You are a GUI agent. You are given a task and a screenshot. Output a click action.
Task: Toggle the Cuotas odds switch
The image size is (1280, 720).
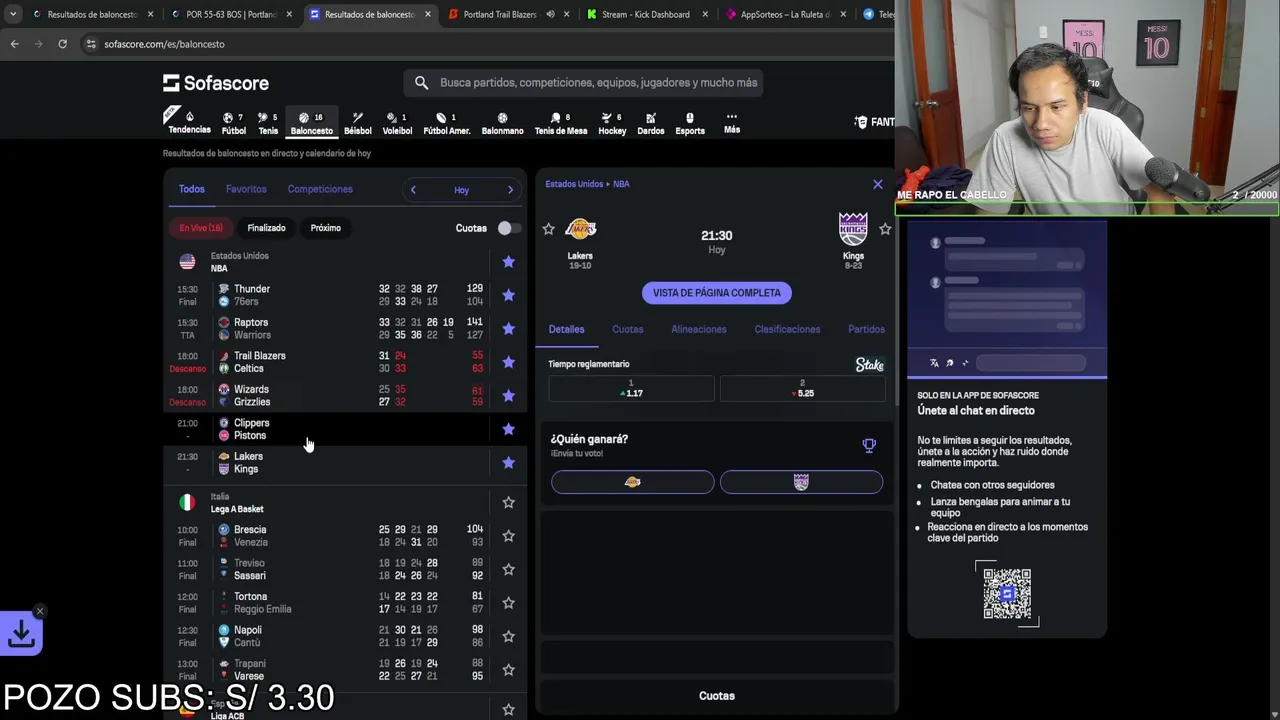click(508, 228)
